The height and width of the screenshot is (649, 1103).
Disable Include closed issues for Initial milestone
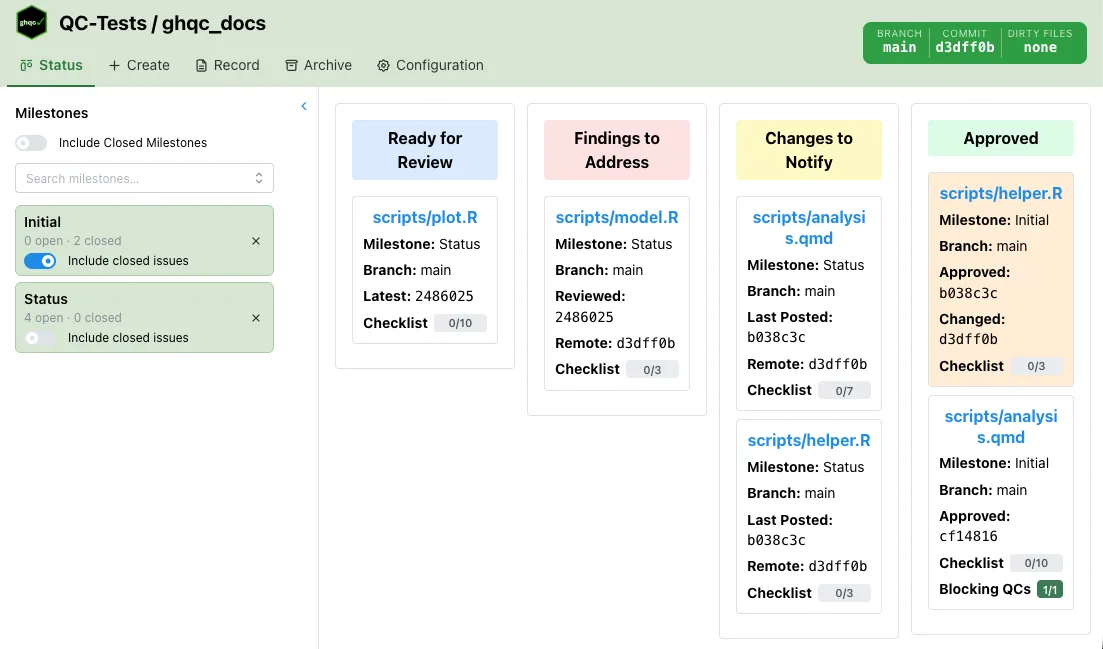[40, 261]
